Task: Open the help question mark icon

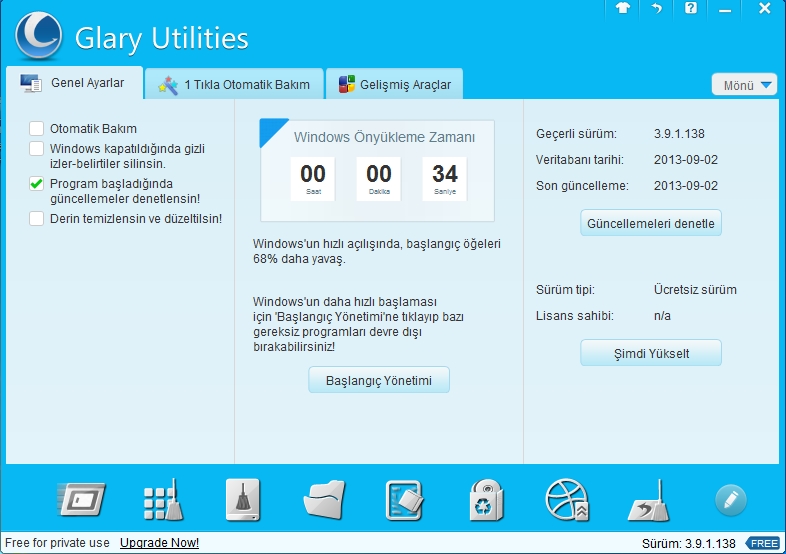Action: click(x=691, y=8)
